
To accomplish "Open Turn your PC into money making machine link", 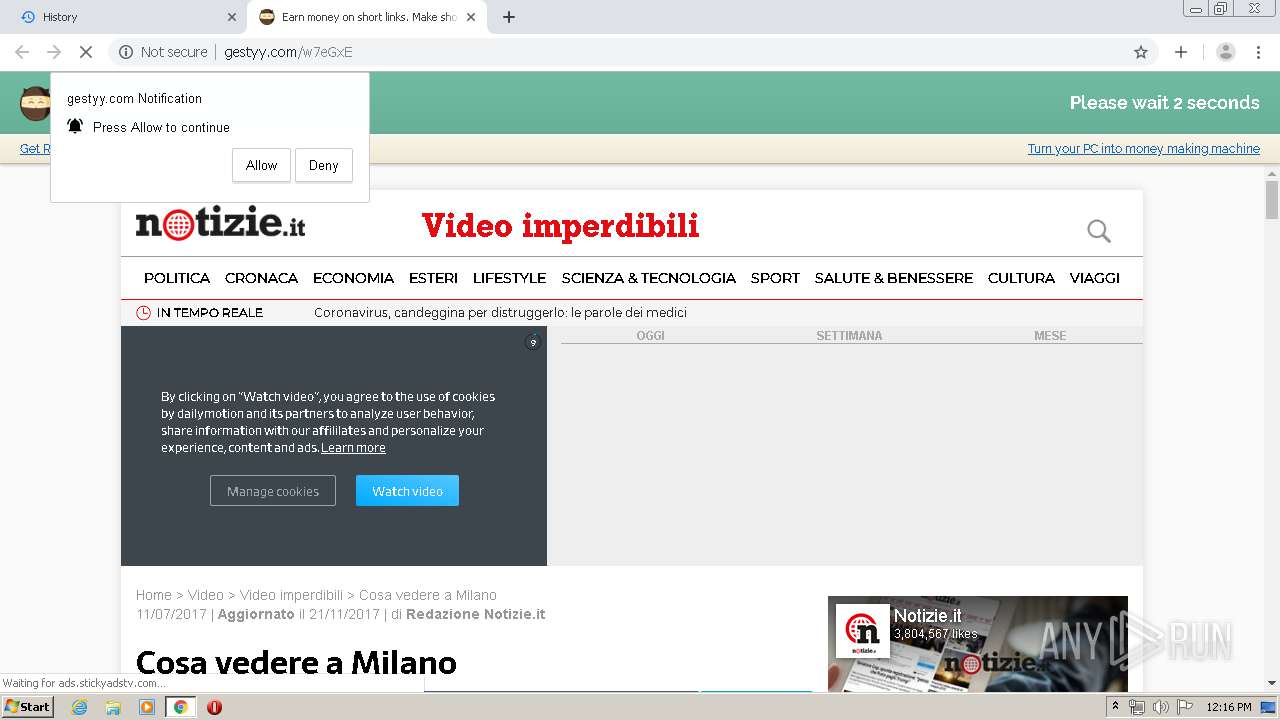I will pyautogui.click(x=1144, y=149).
